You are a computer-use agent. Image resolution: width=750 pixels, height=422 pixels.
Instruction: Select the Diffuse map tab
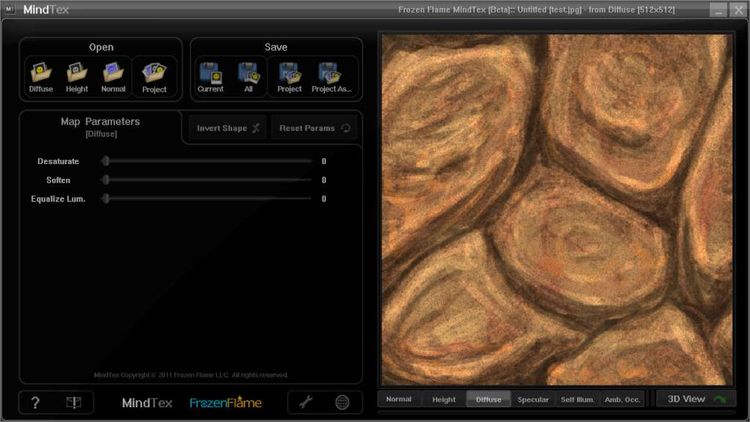[x=488, y=399]
